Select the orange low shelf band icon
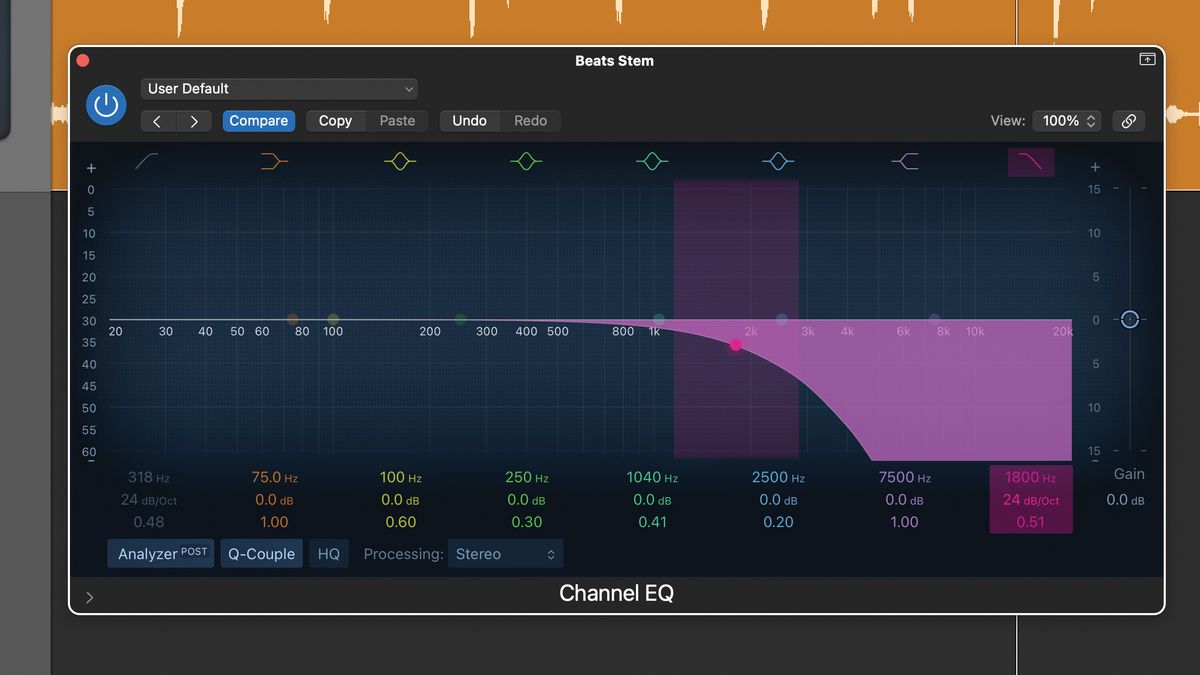This screenshot has height=675, width=1200. click(x=273, y=160)
